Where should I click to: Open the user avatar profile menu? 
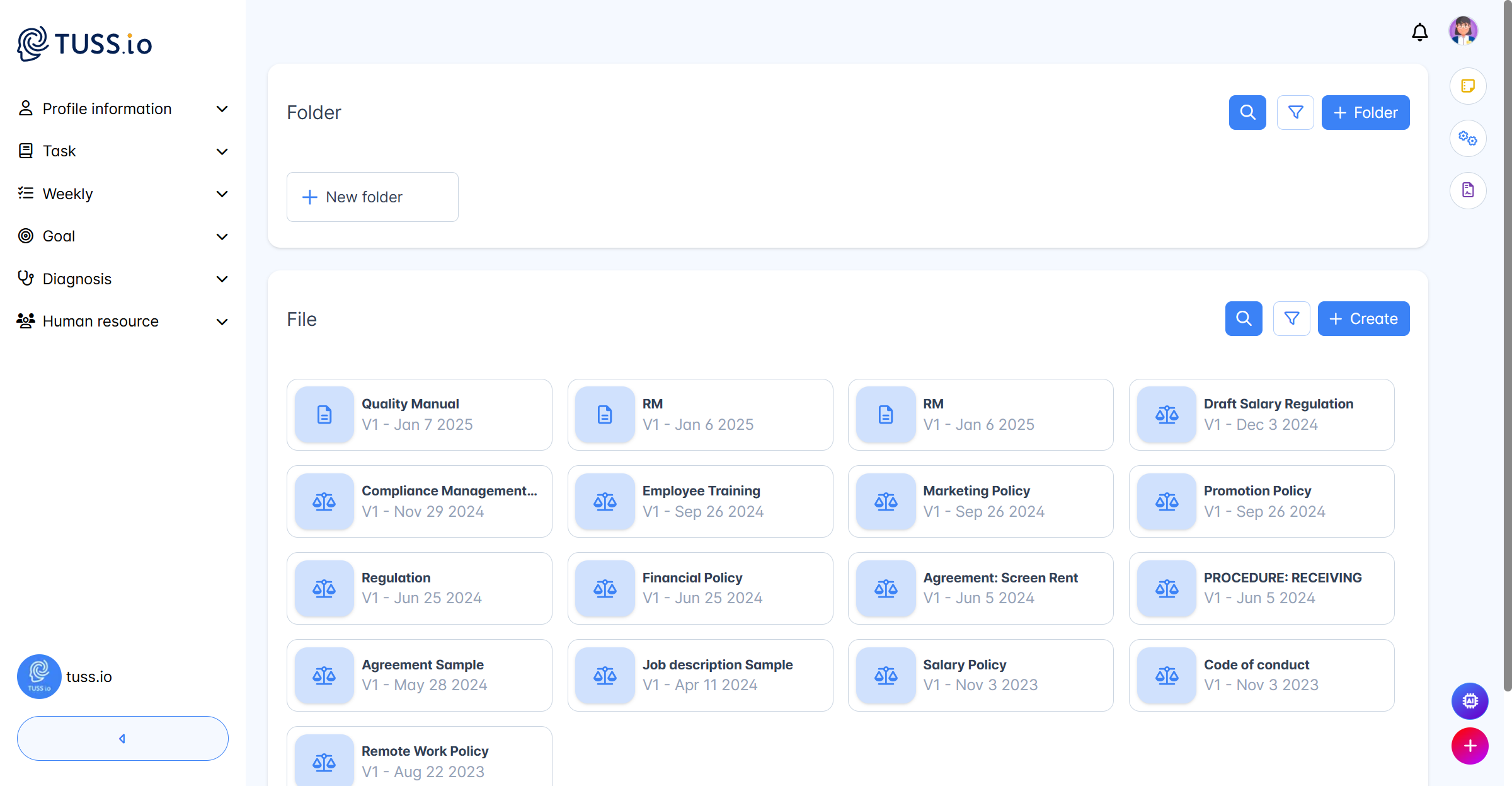[1463, 31]
